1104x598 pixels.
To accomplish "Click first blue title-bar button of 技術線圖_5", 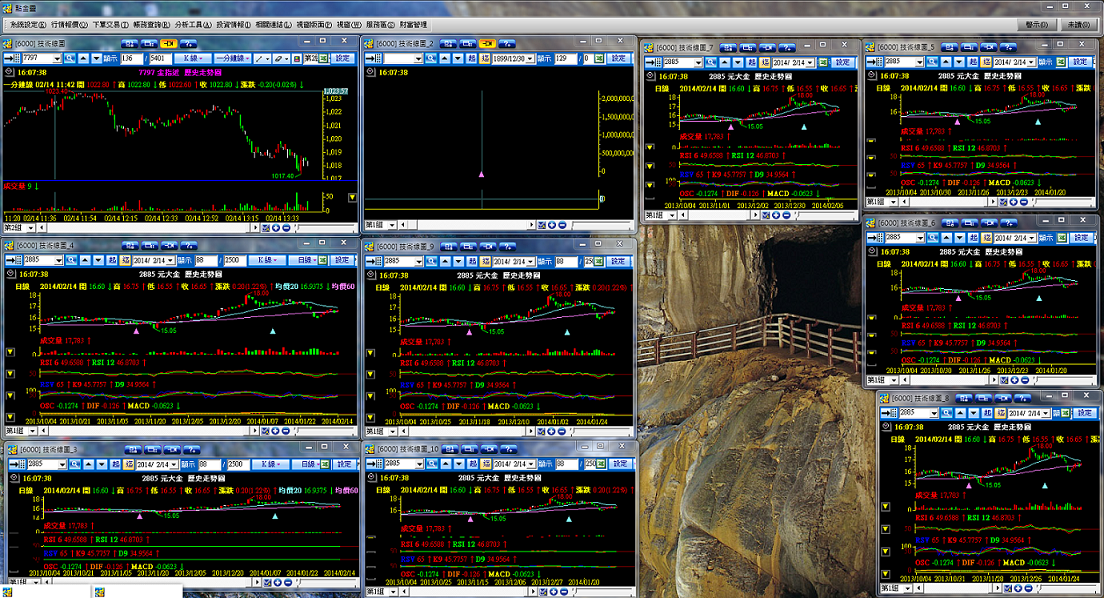I will click(949, 47).
